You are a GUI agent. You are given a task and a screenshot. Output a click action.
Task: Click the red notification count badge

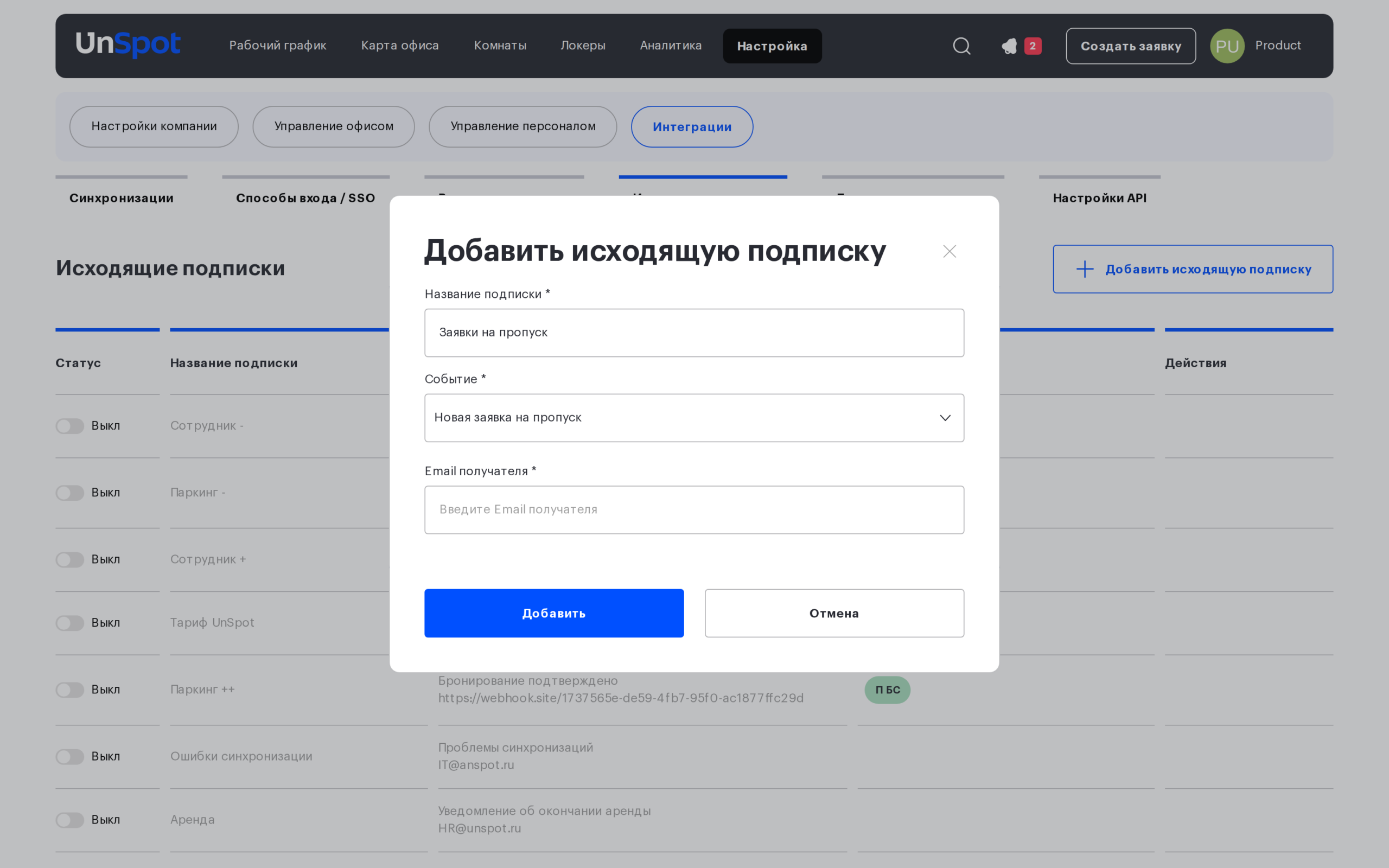click(x=1033, y=46)
